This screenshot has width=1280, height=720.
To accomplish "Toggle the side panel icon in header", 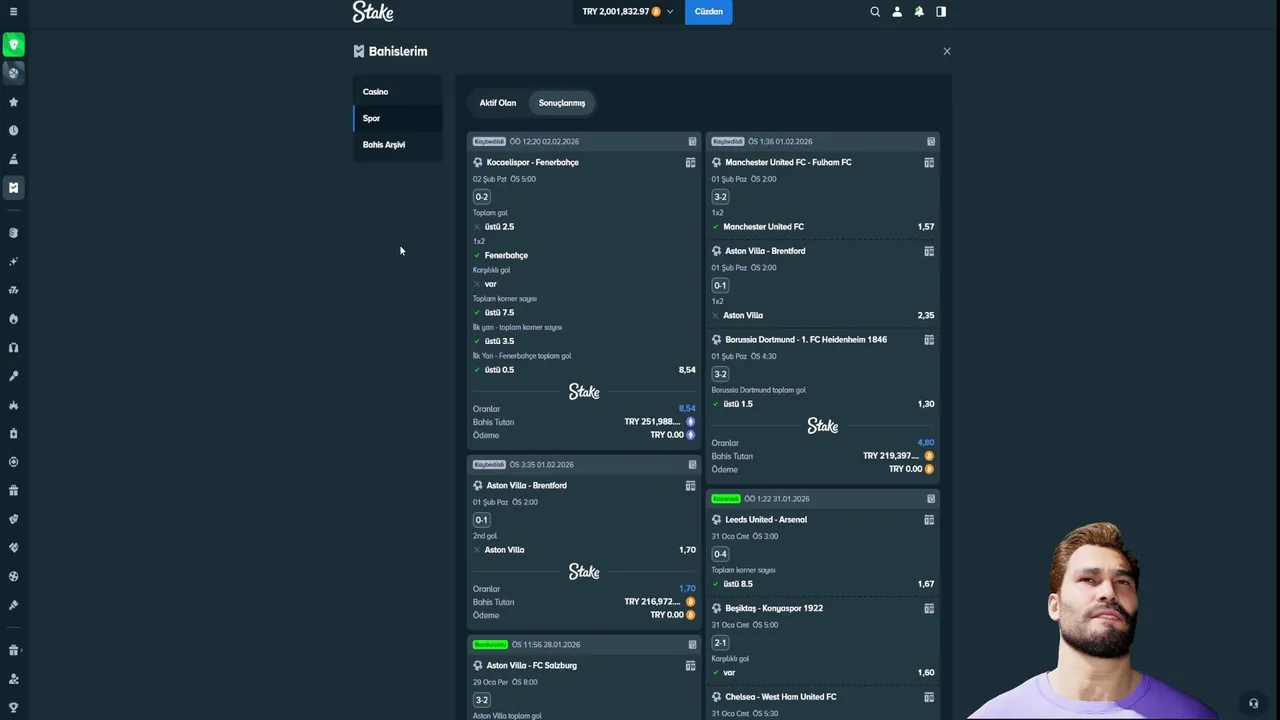I will click(x=941, y=12).
